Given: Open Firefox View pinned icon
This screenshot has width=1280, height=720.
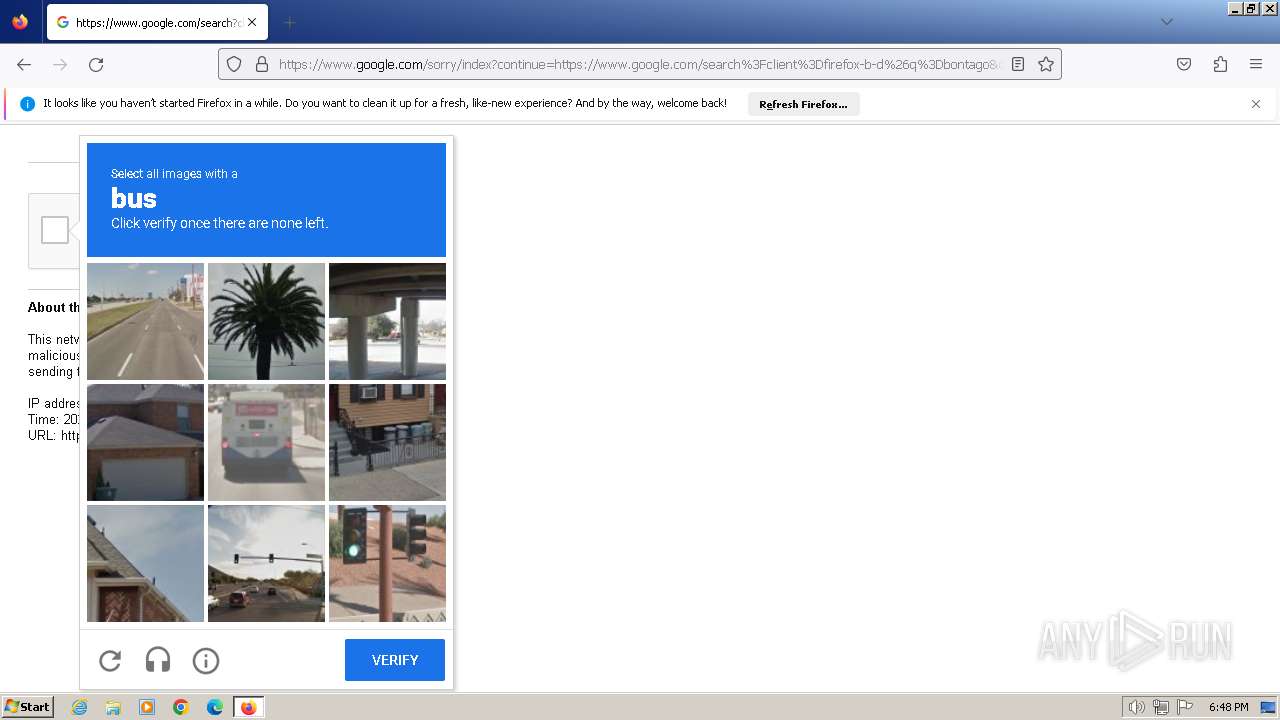Looking at the screenshot, I should (20, 22).
